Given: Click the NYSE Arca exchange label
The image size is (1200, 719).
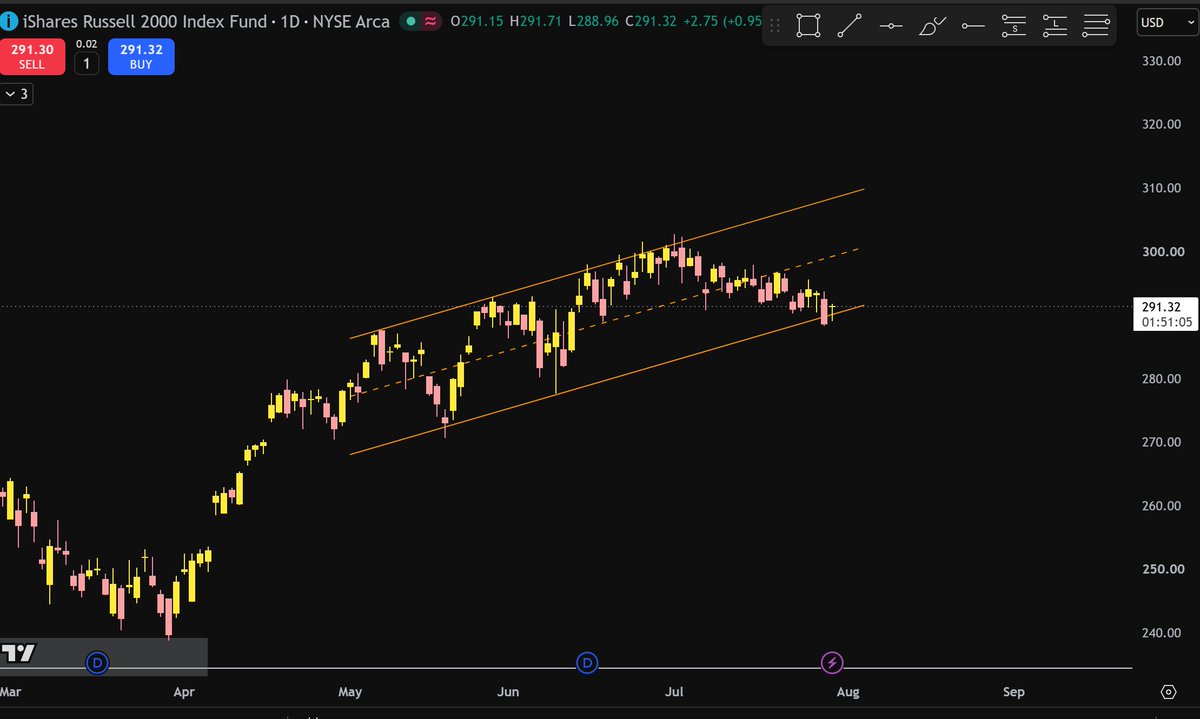Looking at the screenshot, I should tap(350, 22).
